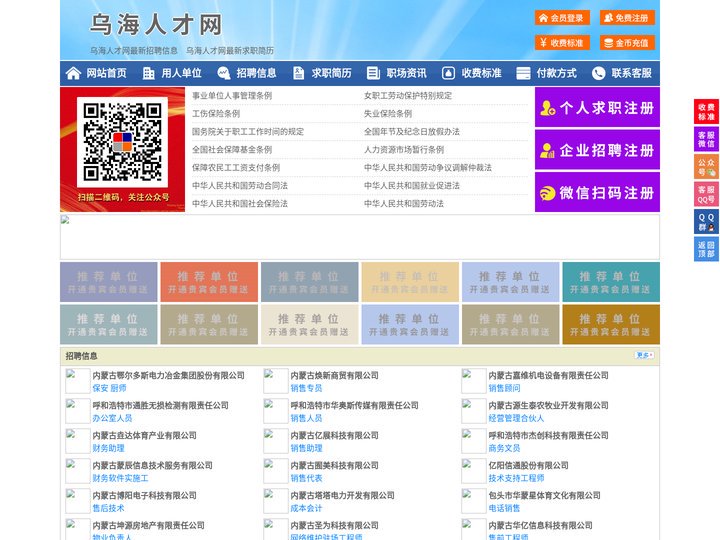The image size is (720, 540).
Task: Click the dark gold 推荐单位 banner in bottom row
Action: coord(611,324)
